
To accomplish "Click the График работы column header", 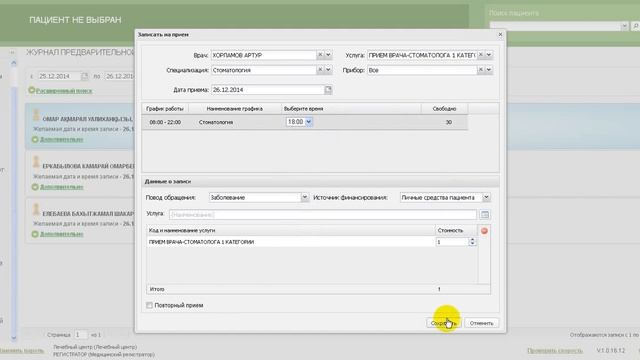I will 165,109.
